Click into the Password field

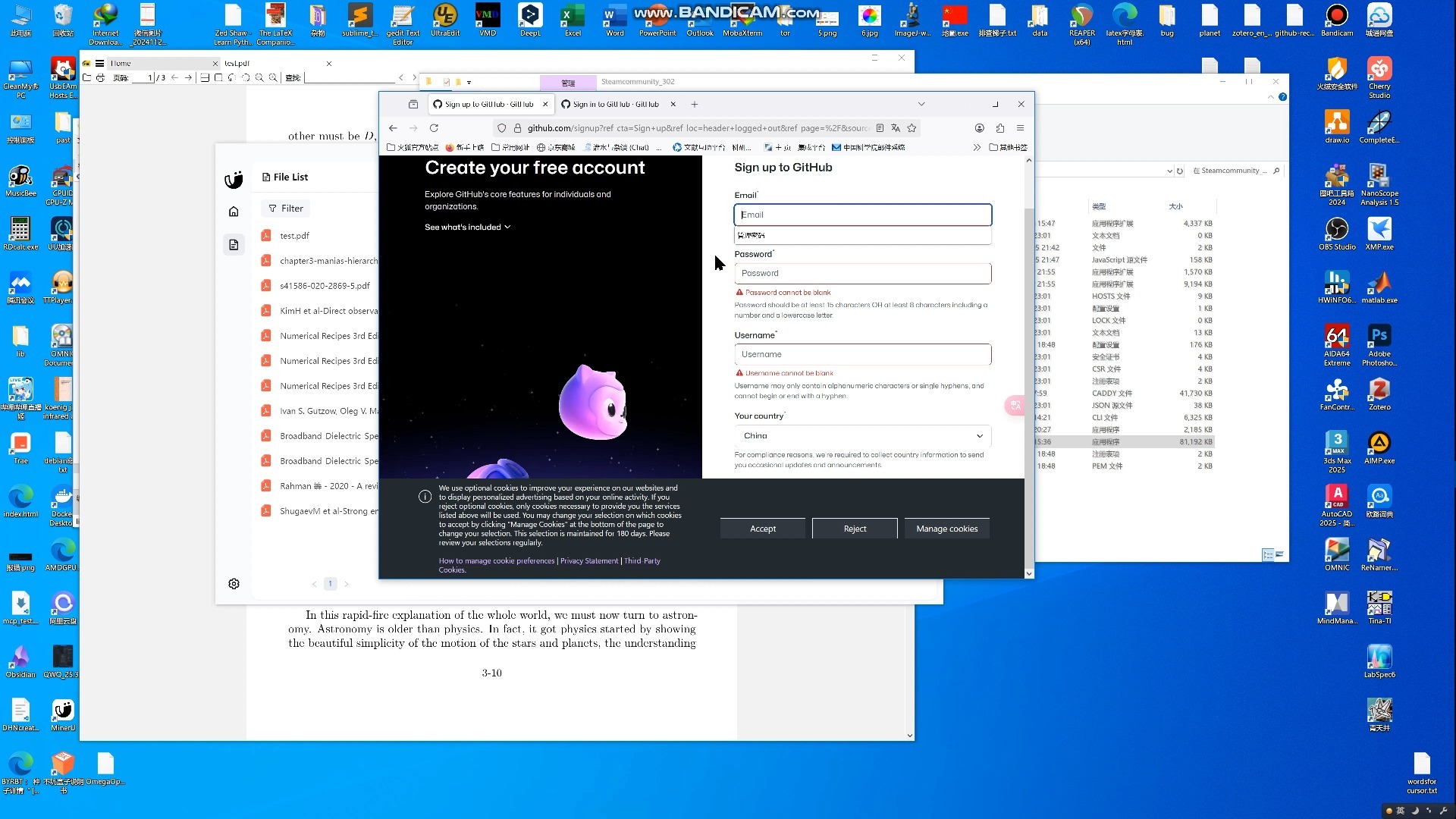pos(862,273)
